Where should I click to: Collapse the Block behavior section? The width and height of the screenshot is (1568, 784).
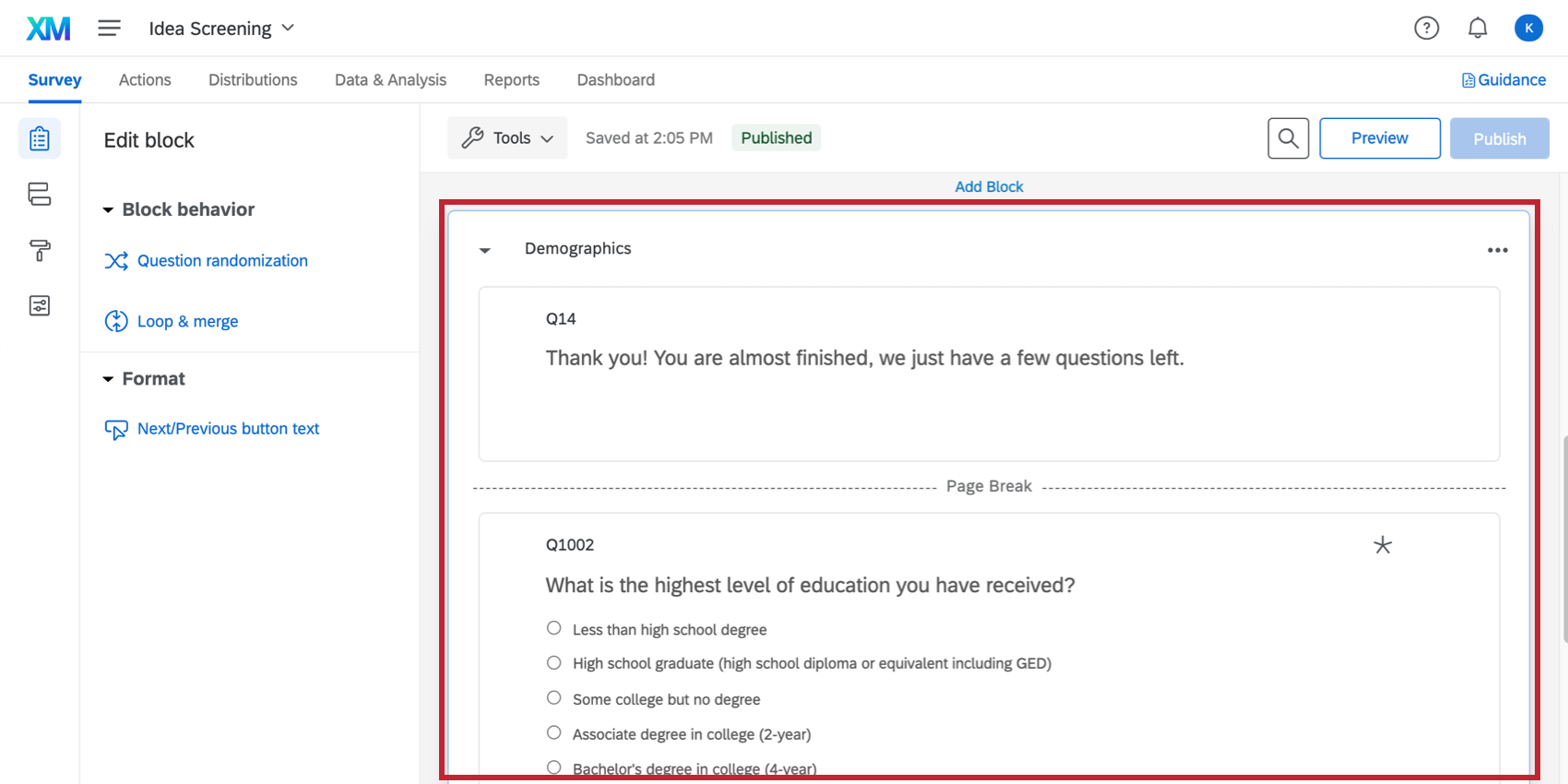108,210
